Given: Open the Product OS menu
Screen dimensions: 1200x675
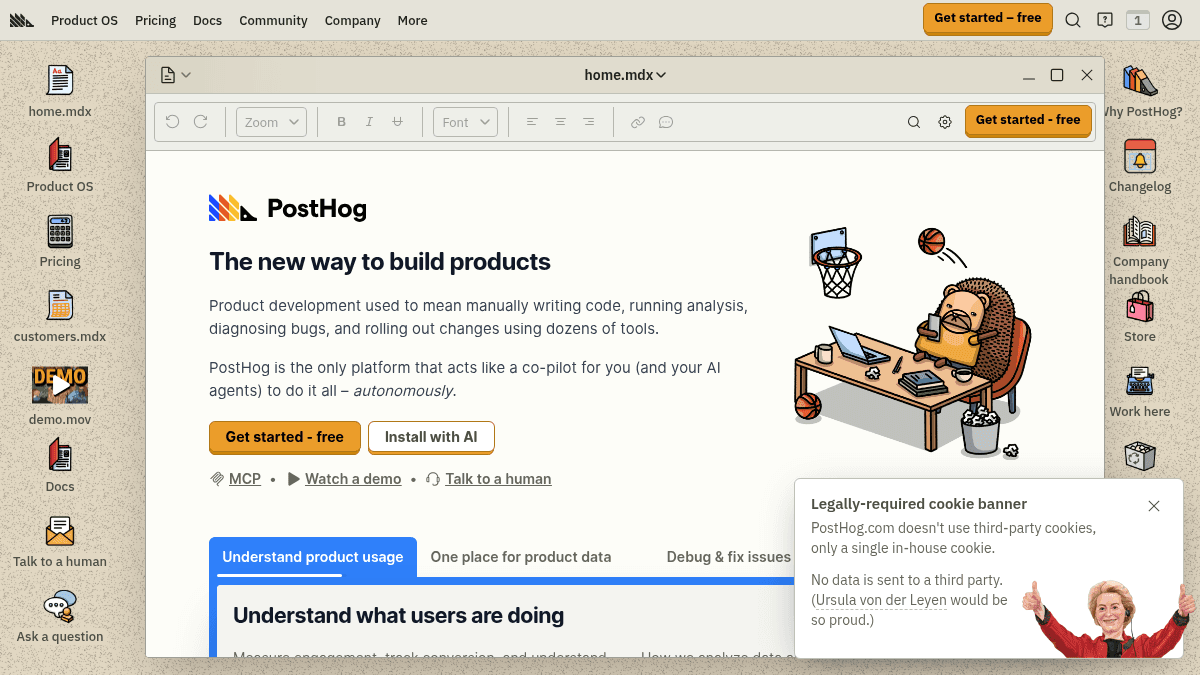Looking at the screenshot, I should tap(84, 20).
